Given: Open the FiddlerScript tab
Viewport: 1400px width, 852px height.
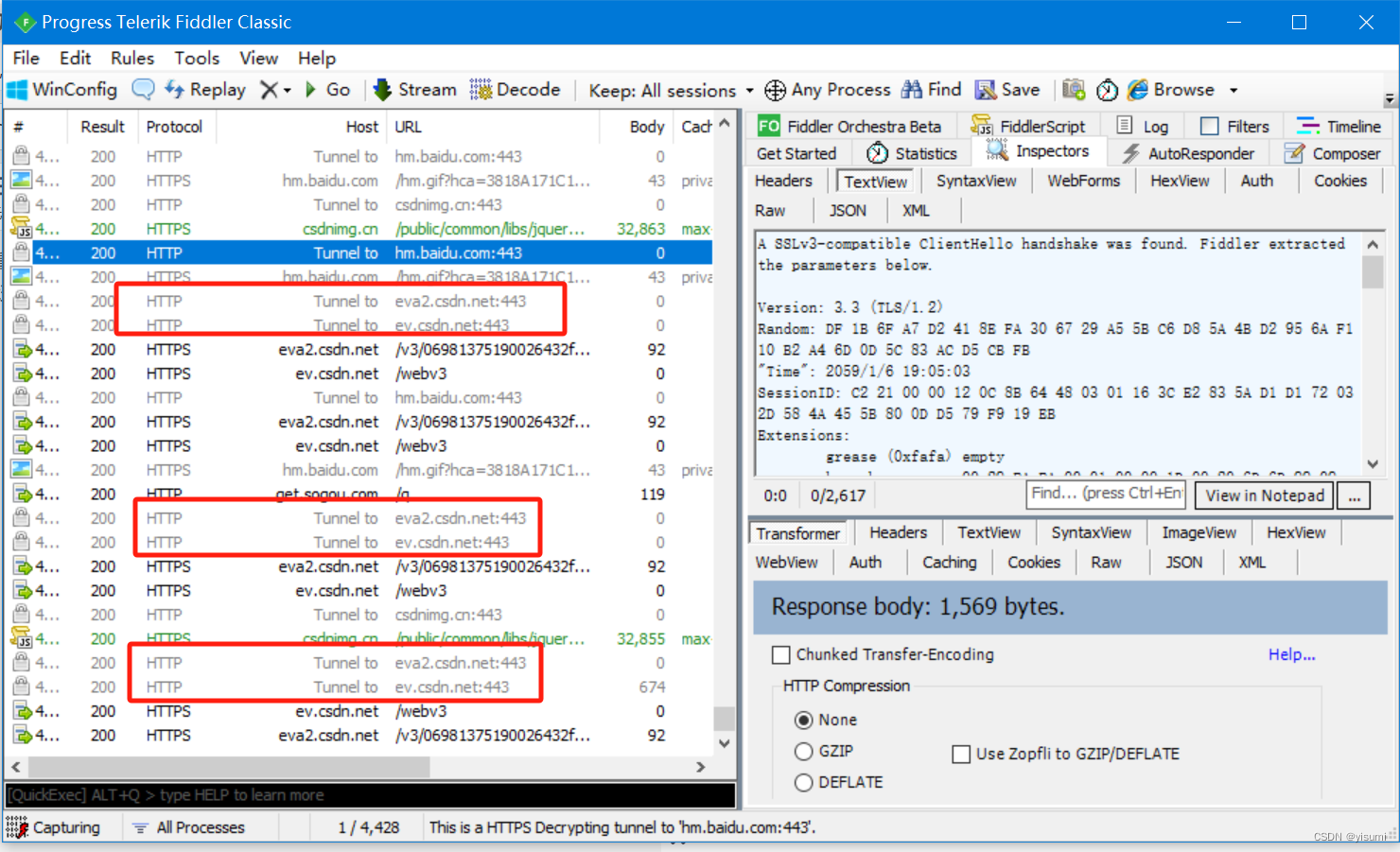Looking at the screenshot, I should [1029, 126].
